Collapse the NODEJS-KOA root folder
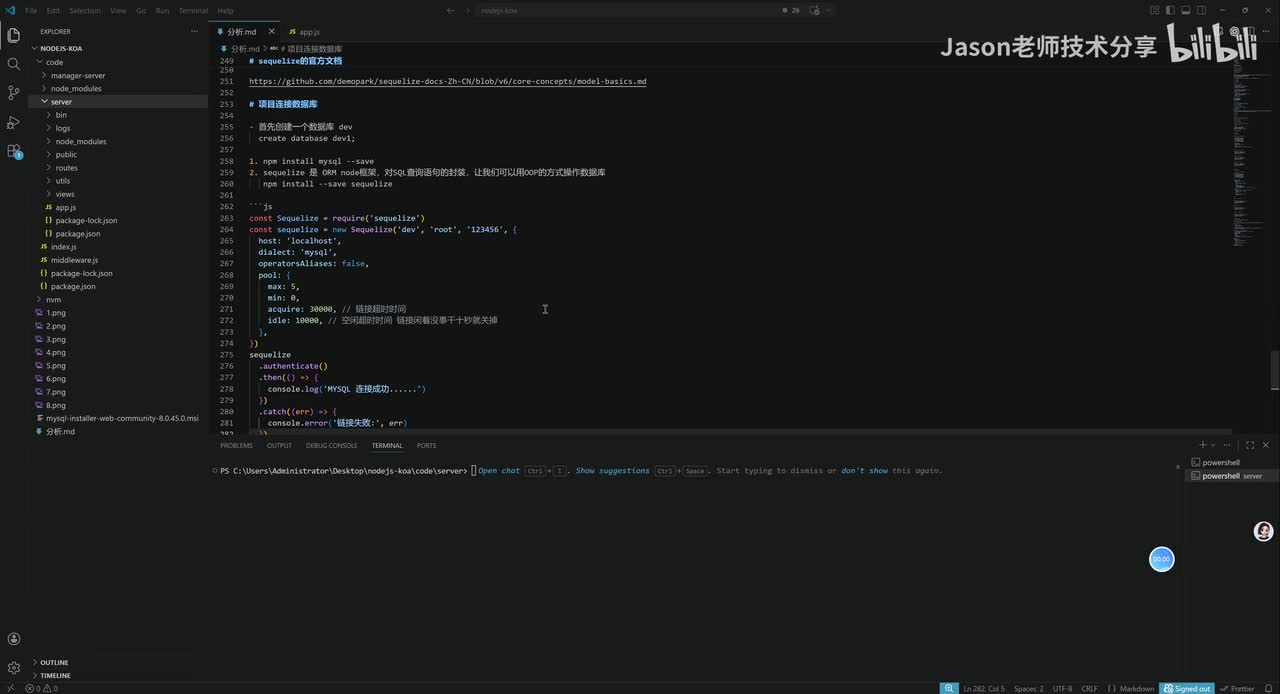The width and height of the screenshot is (1280, 694). (x=118, y=48)
